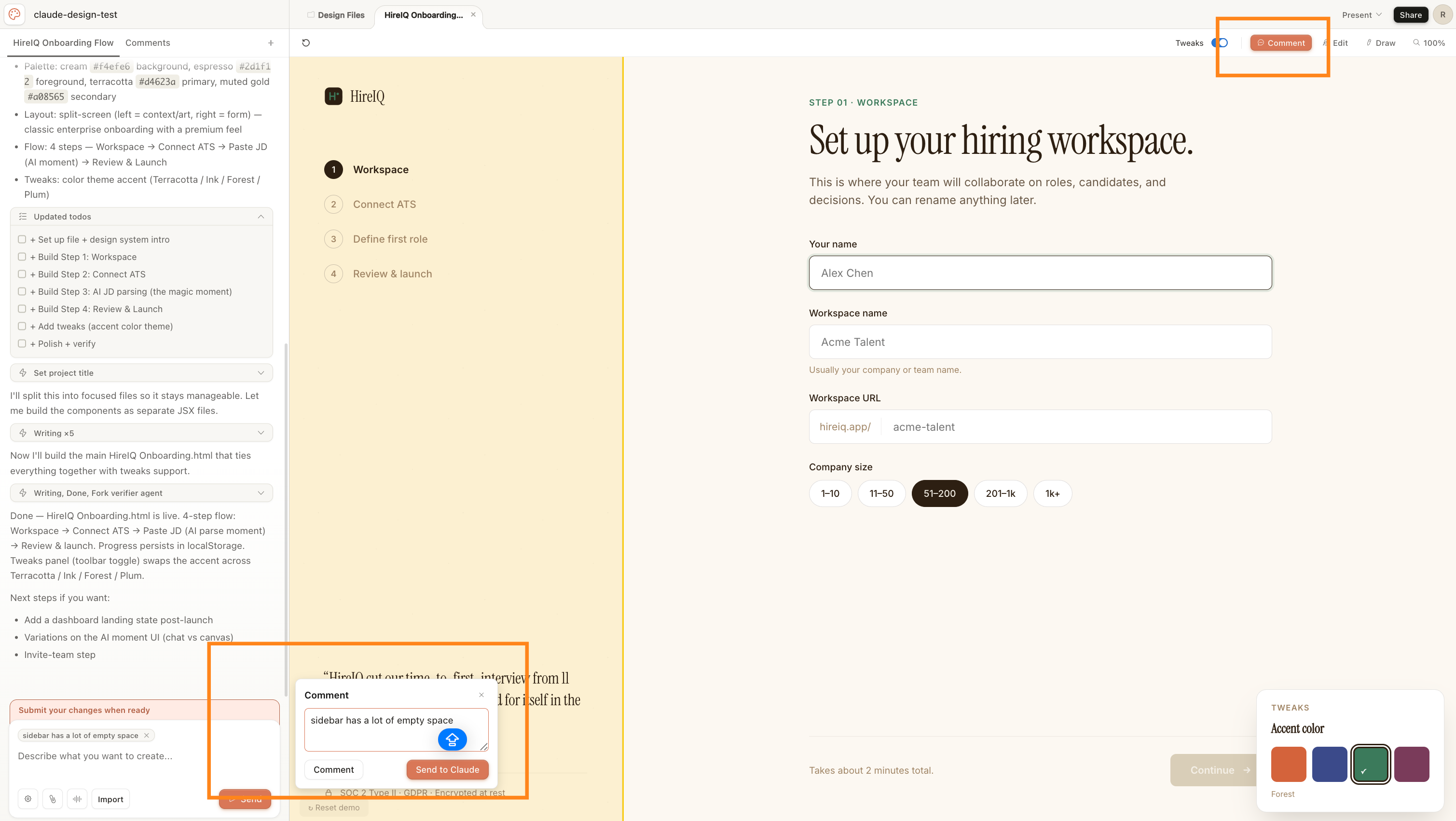This screenshot has height=821, width=1456.
Task: Open the Present dropdown
Action: click(1361, 14)
